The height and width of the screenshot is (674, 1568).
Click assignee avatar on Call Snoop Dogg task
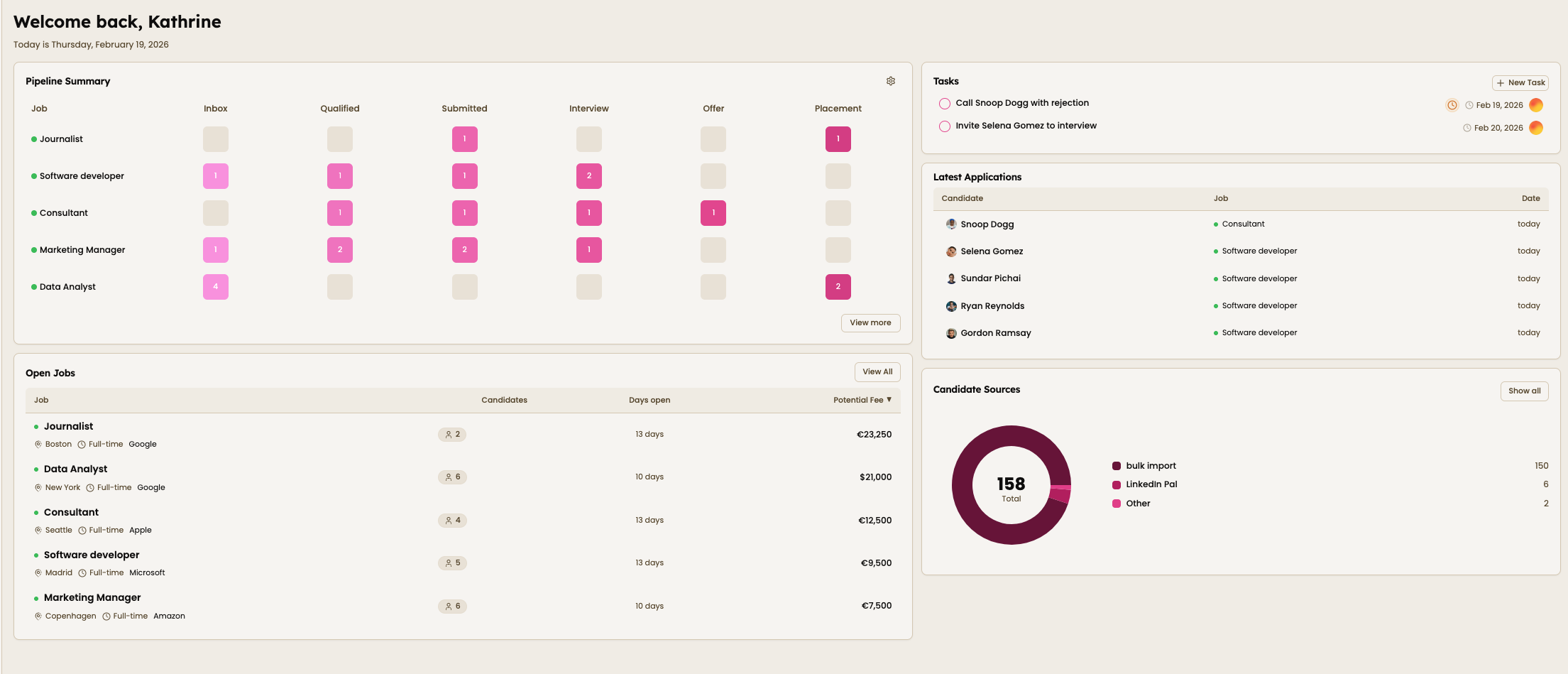1536,105
